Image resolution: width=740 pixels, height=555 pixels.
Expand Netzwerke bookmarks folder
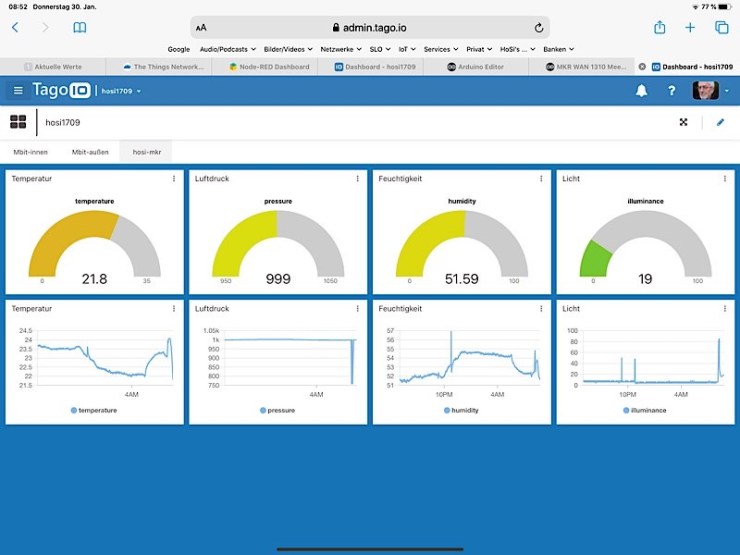[x=341, y=49]
